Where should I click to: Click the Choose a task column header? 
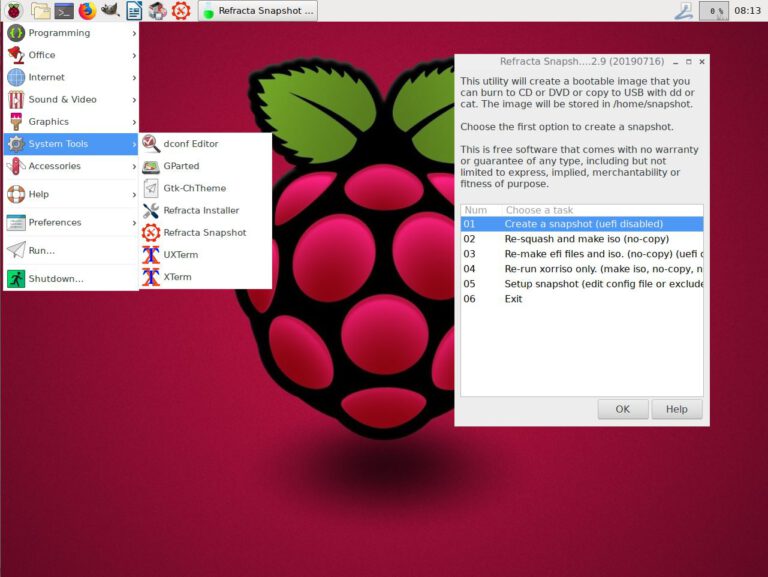[601, 210]
